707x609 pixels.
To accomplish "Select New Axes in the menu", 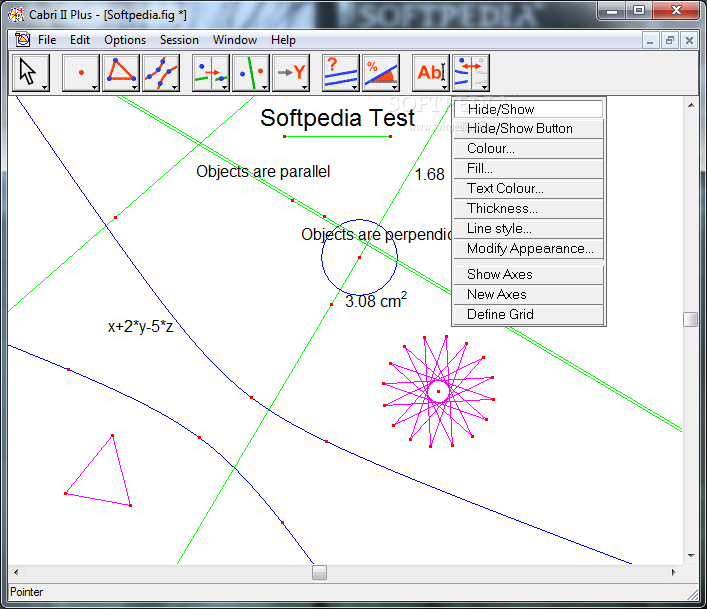I will [528, 294].
